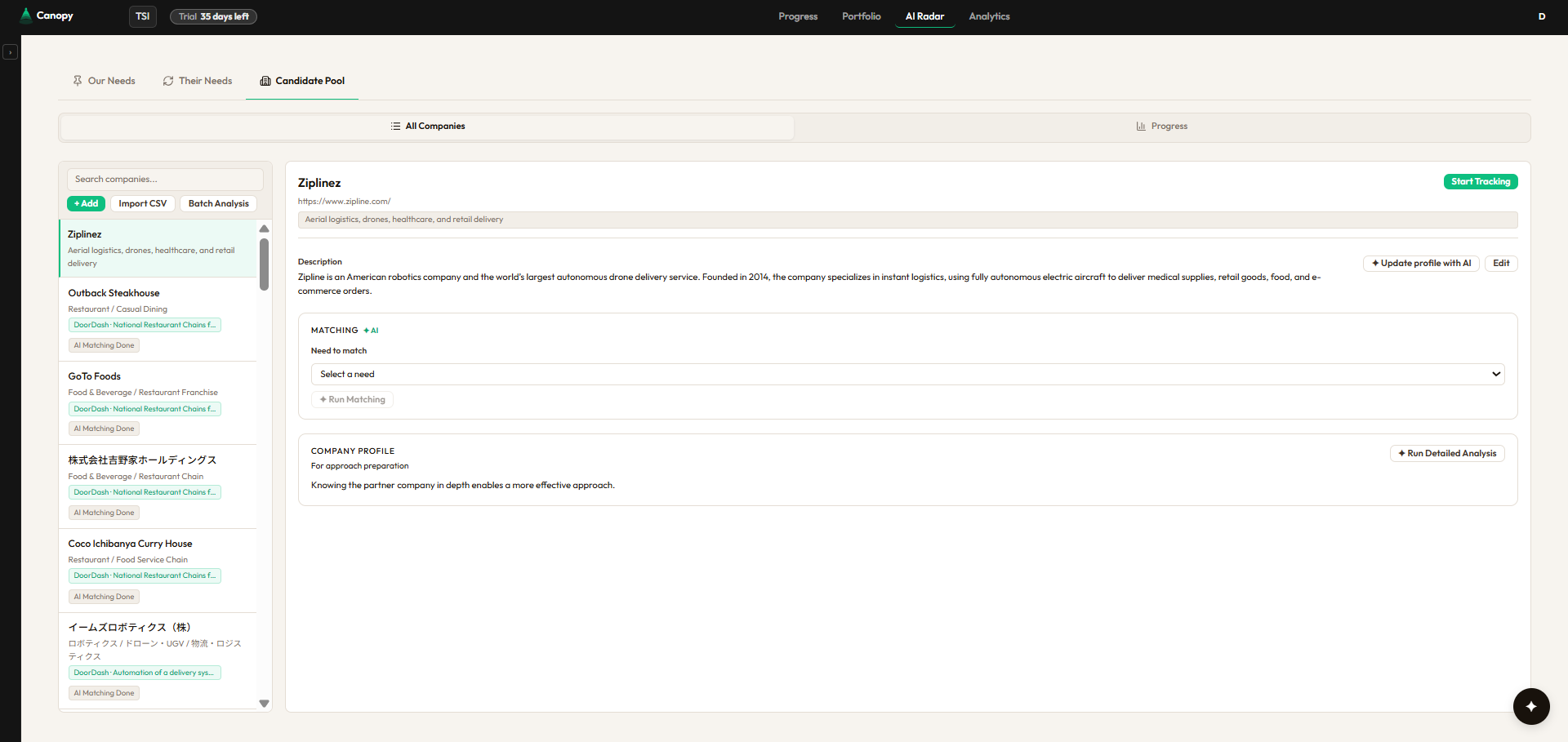The image size is (1568, 742).
Task: Click the Our Needs pin icon
Action: (78, 81)
